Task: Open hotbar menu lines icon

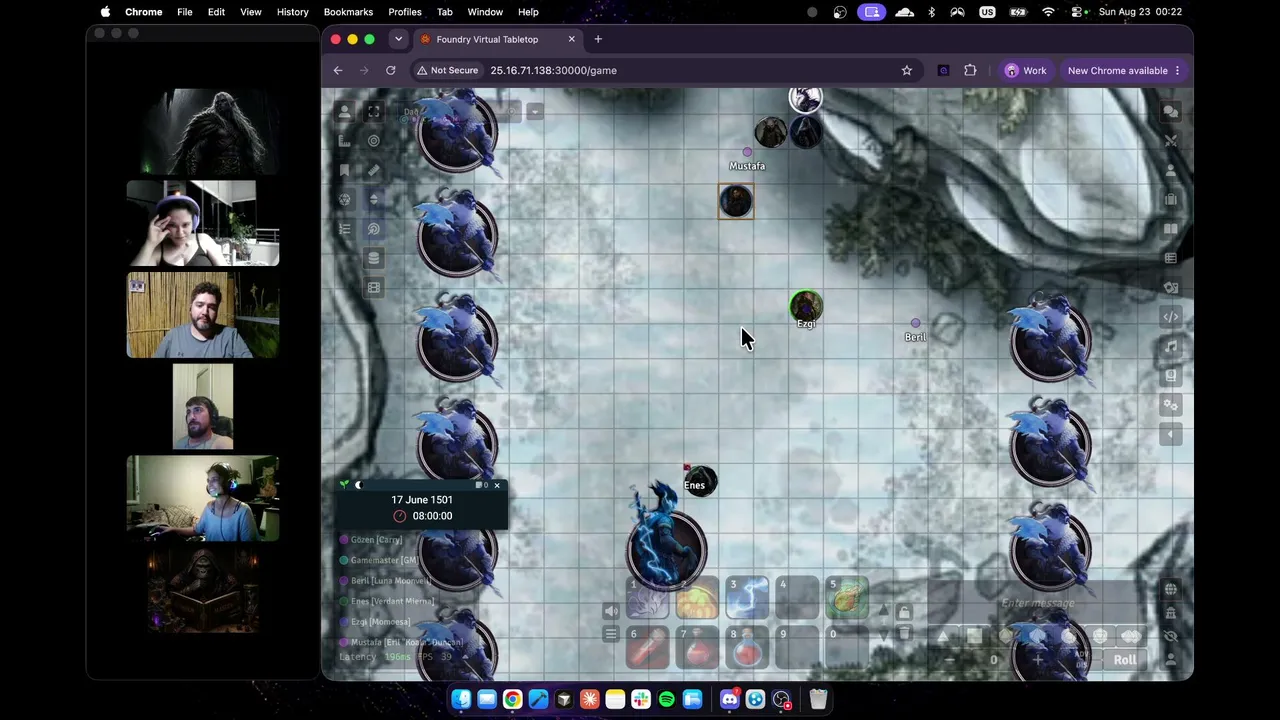Action: pyautogui.click(x=611, y=634)
